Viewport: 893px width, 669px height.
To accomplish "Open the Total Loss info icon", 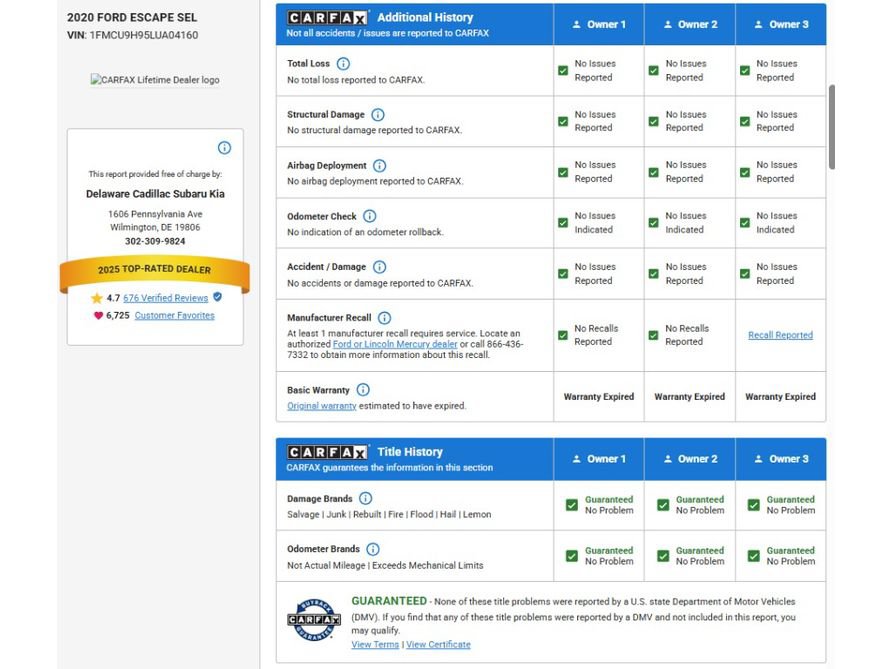I will [x=343, y=64].
